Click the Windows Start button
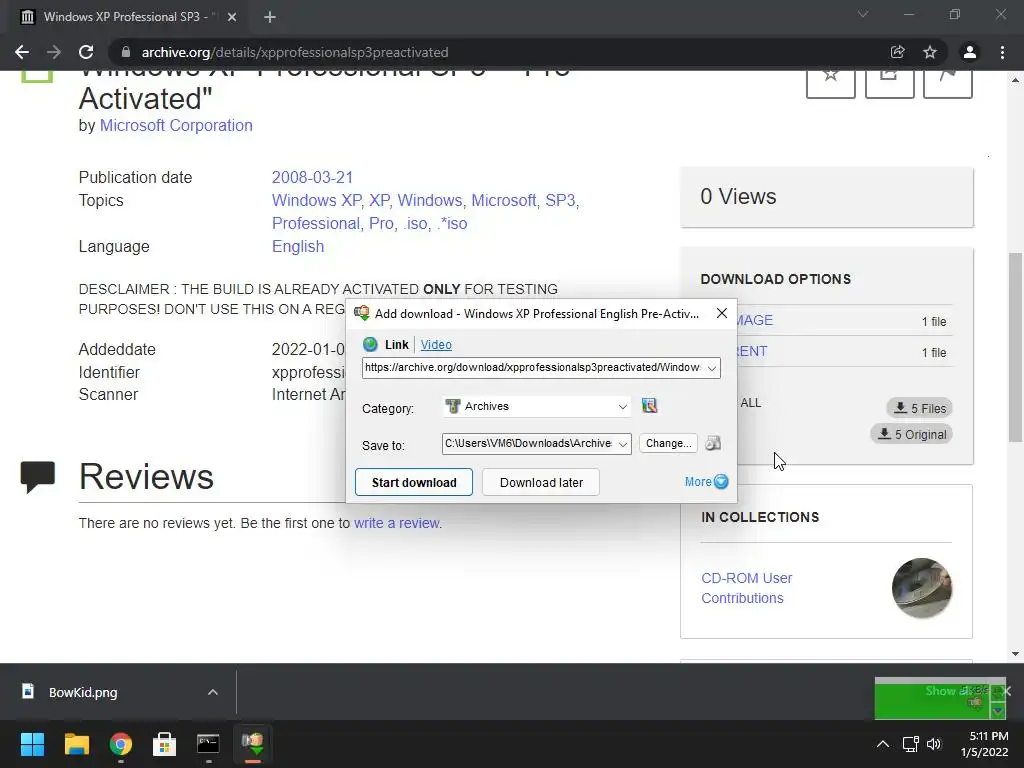The image size is (1024, 768). click(32, 744)
